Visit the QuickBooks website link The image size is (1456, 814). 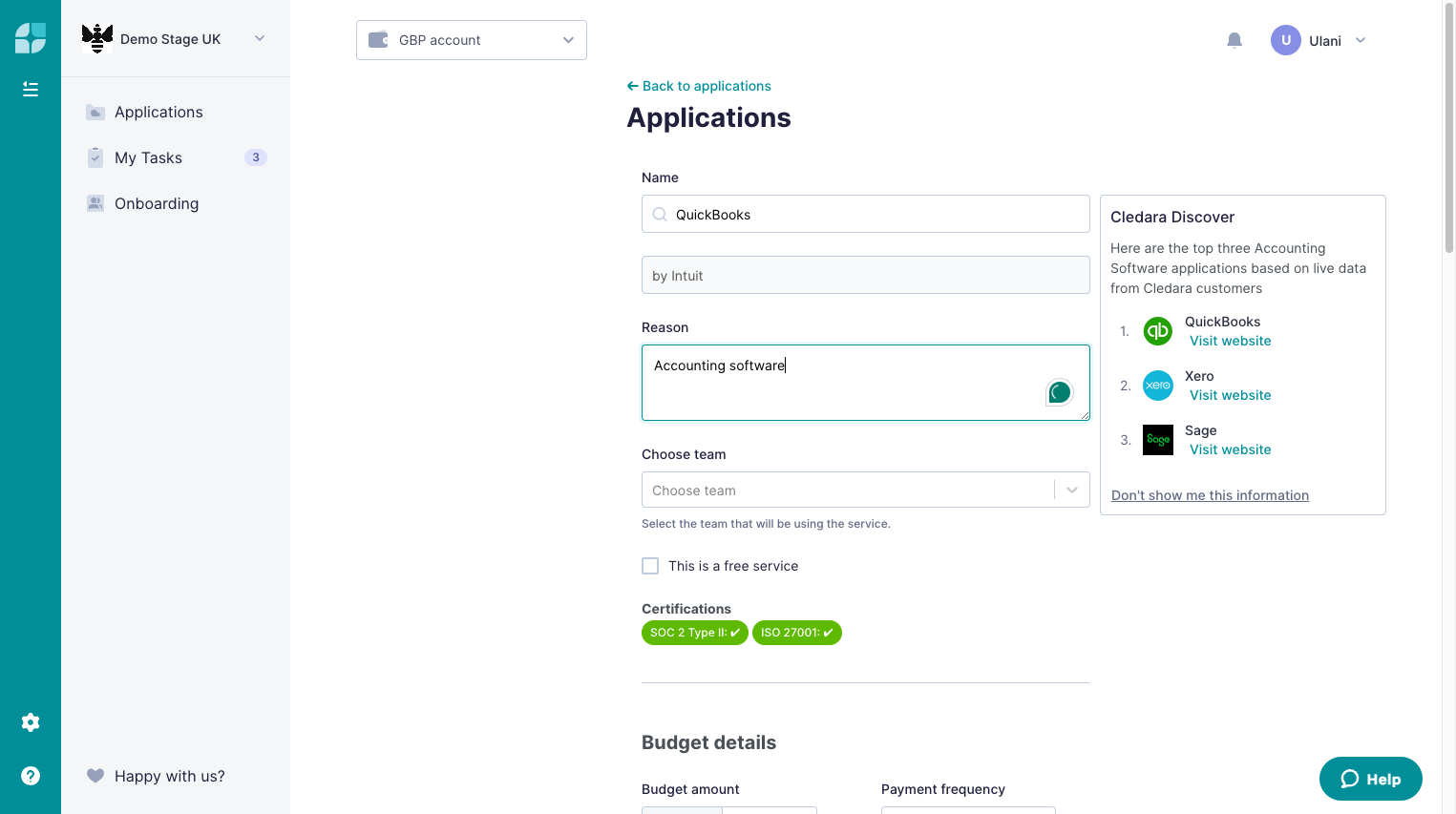[1230, 341]
